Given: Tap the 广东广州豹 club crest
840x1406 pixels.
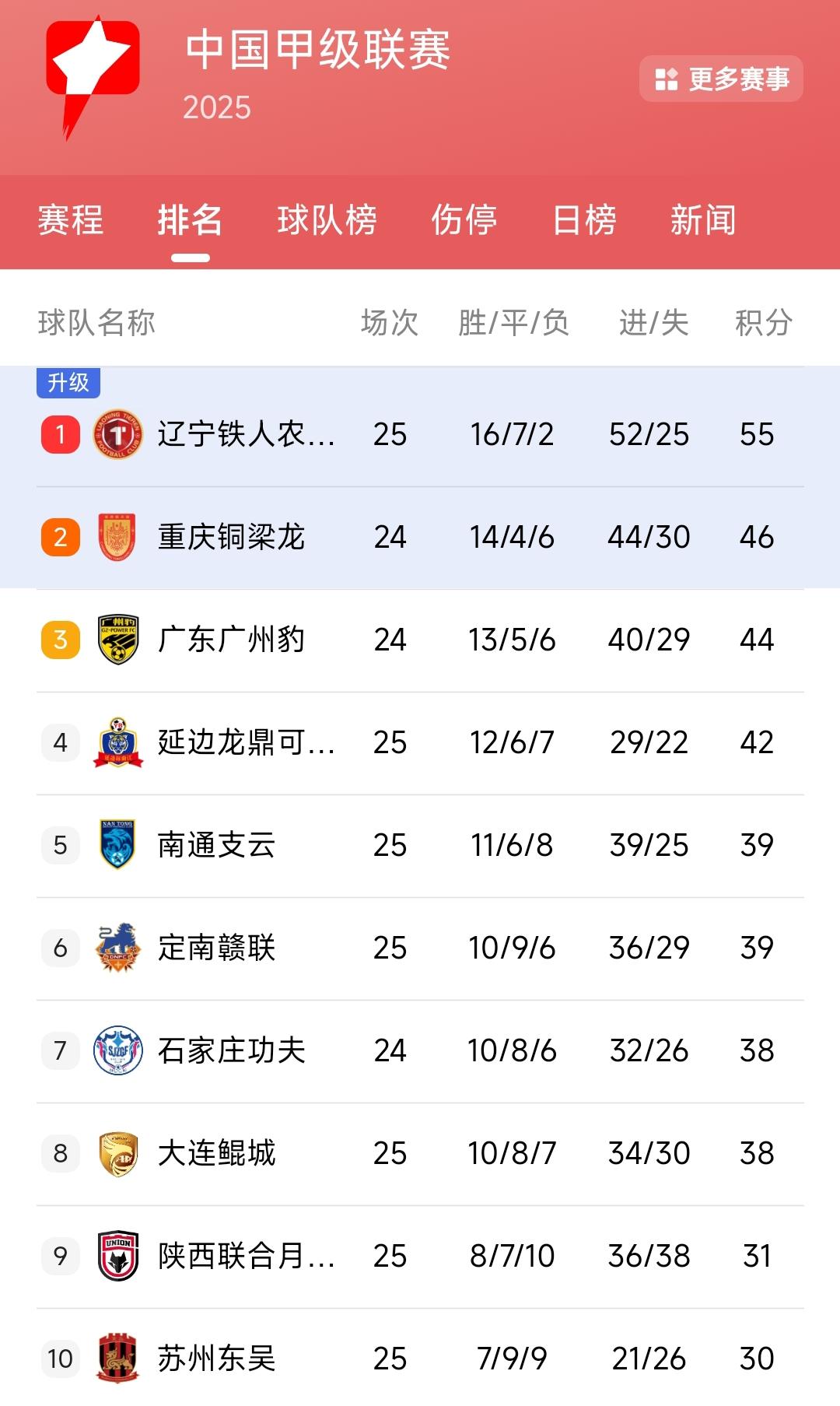Looking at the screenshot, I should point(118,640).
